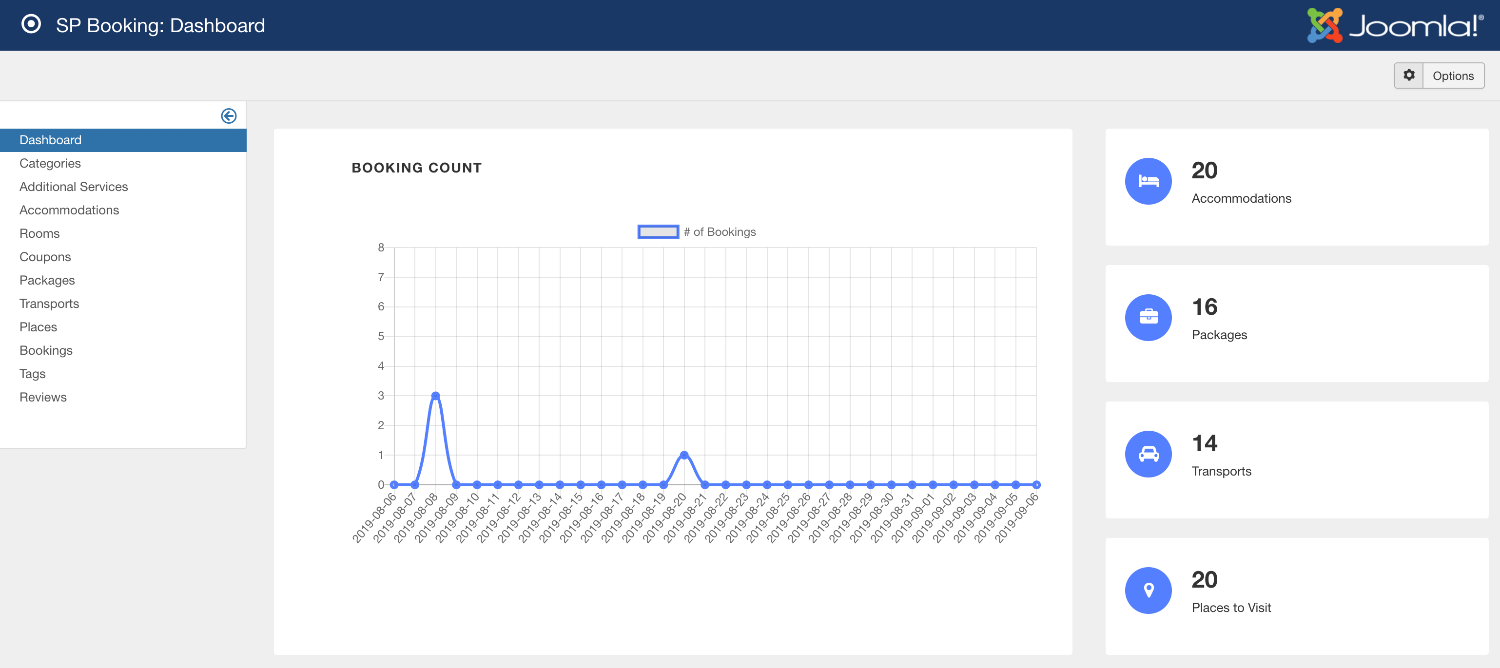This screenshot has width=1500, height=668.
Task: Select Dashboard in the sidebar menu
Action: click(x=50, y=140)
